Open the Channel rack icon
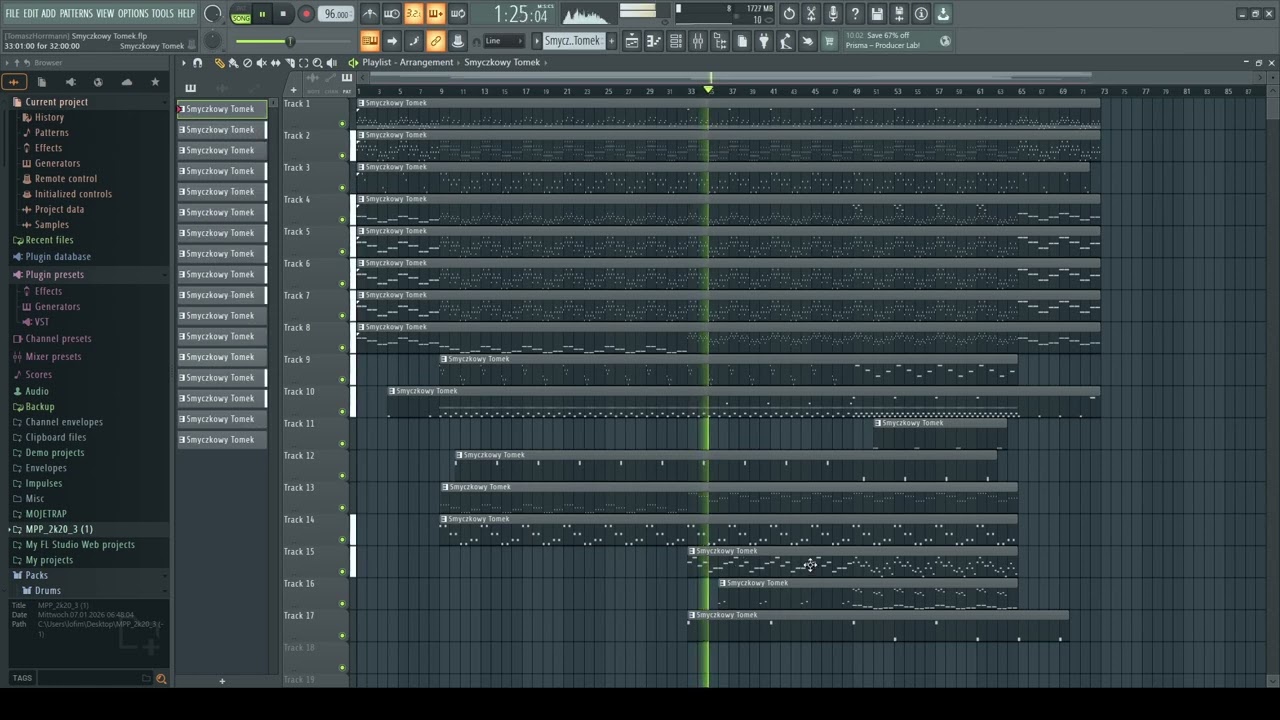Viewport: 1280px width, 720px height. click(676, 41)
